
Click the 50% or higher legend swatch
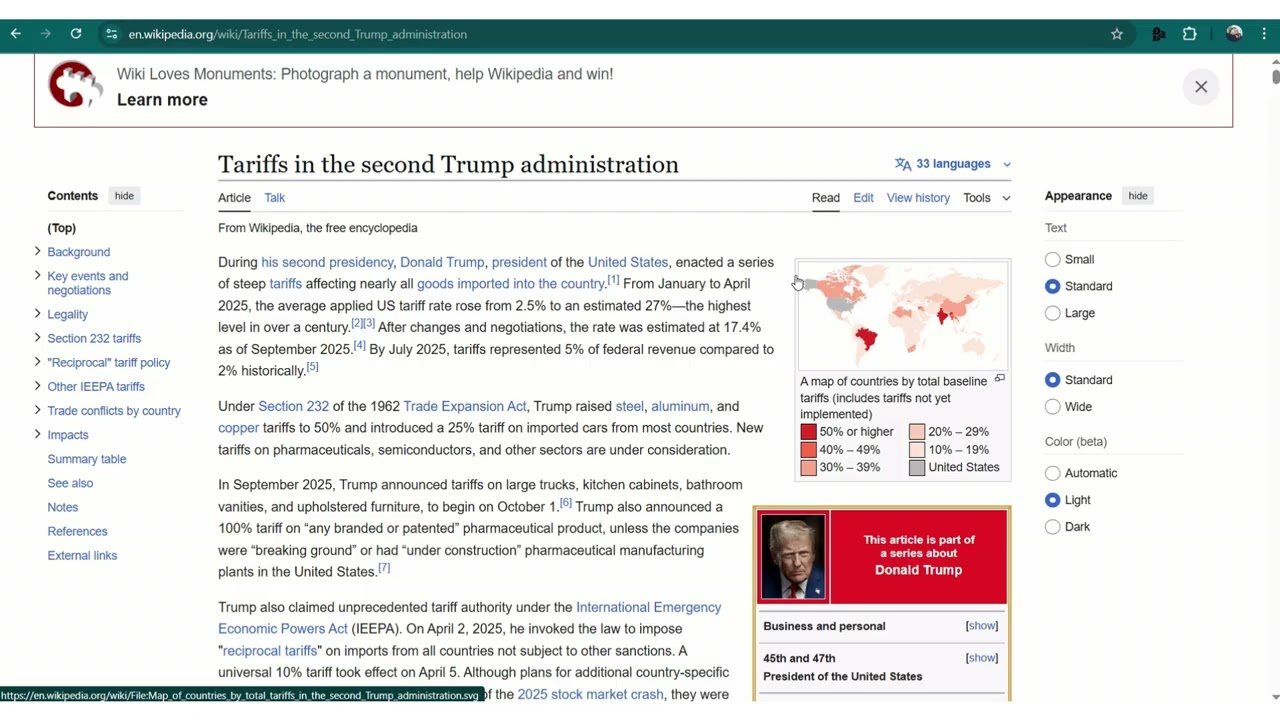[x=808, y=432]
